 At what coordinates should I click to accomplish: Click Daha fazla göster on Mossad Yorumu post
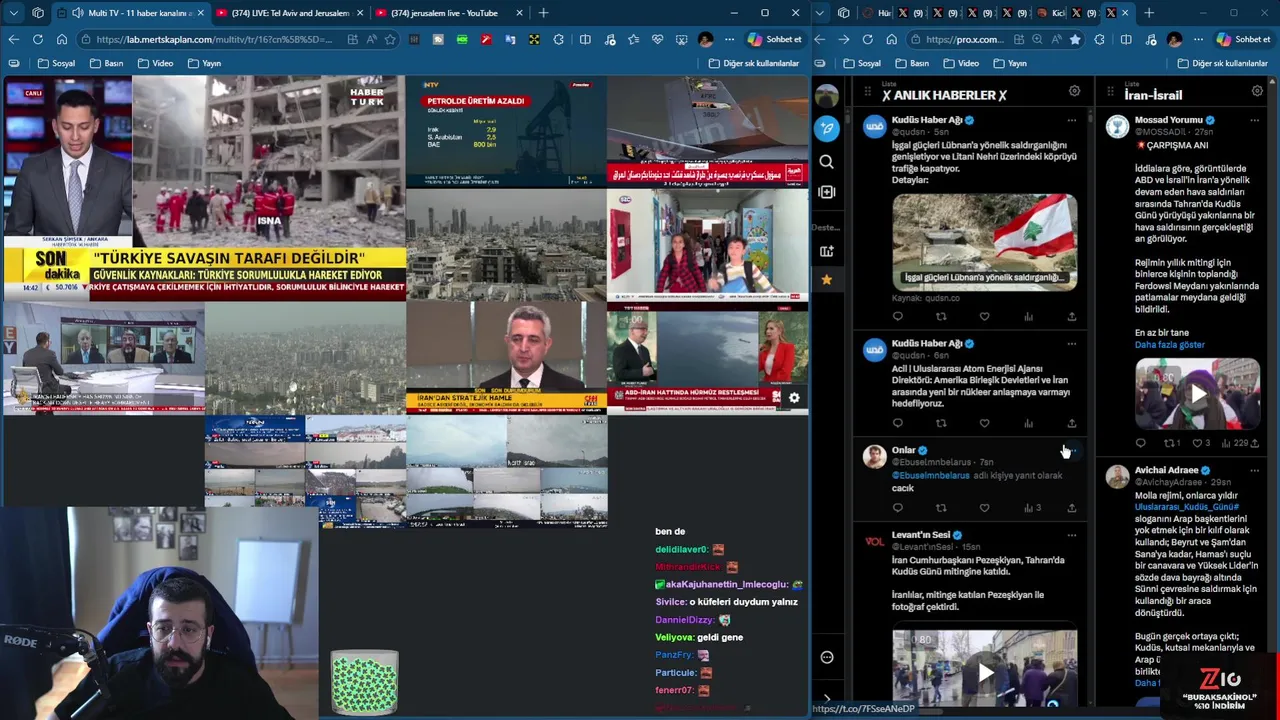click(x=1169, y=344)
